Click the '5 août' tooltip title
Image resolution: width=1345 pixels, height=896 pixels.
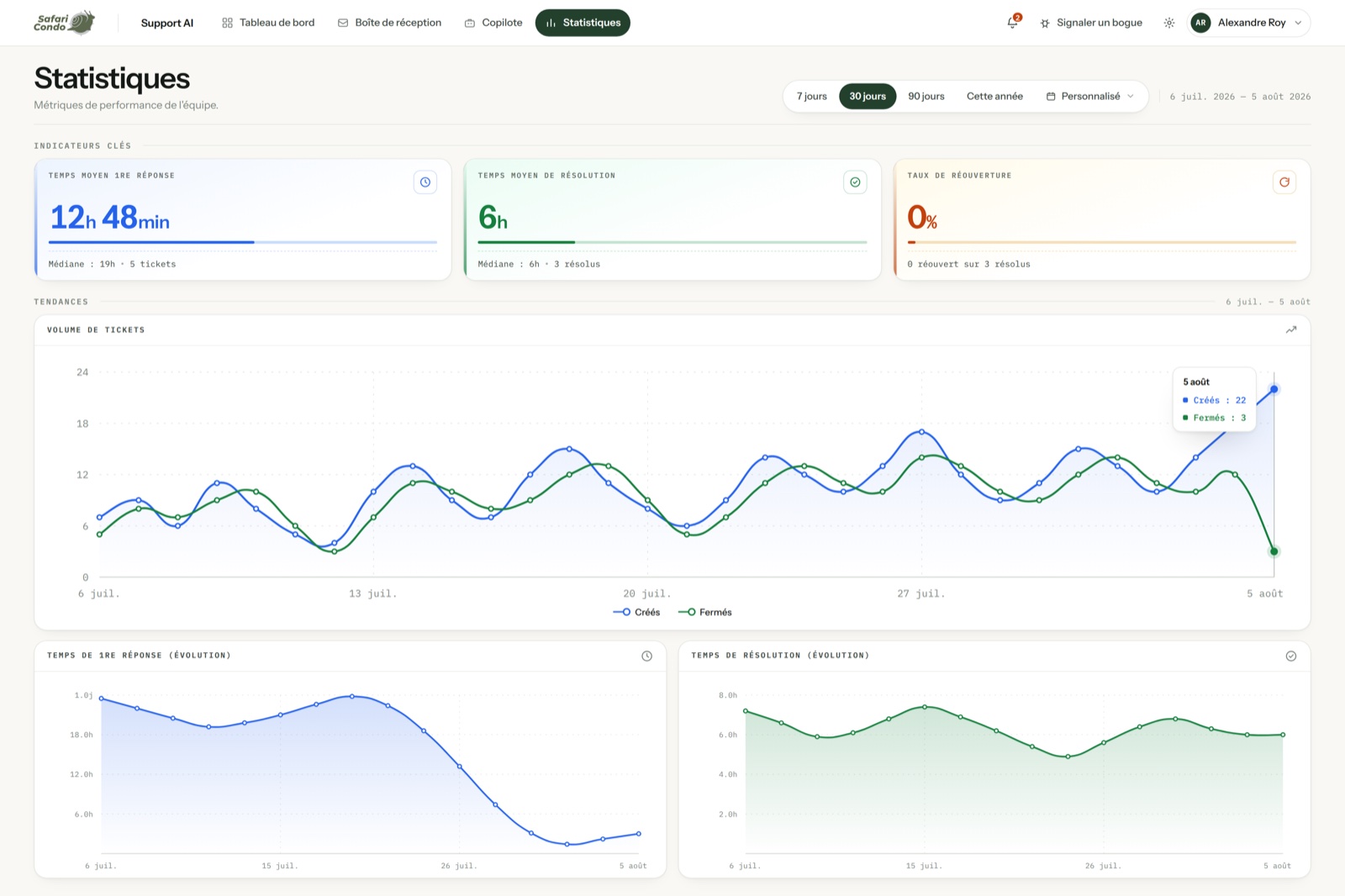click(1196, 382)
